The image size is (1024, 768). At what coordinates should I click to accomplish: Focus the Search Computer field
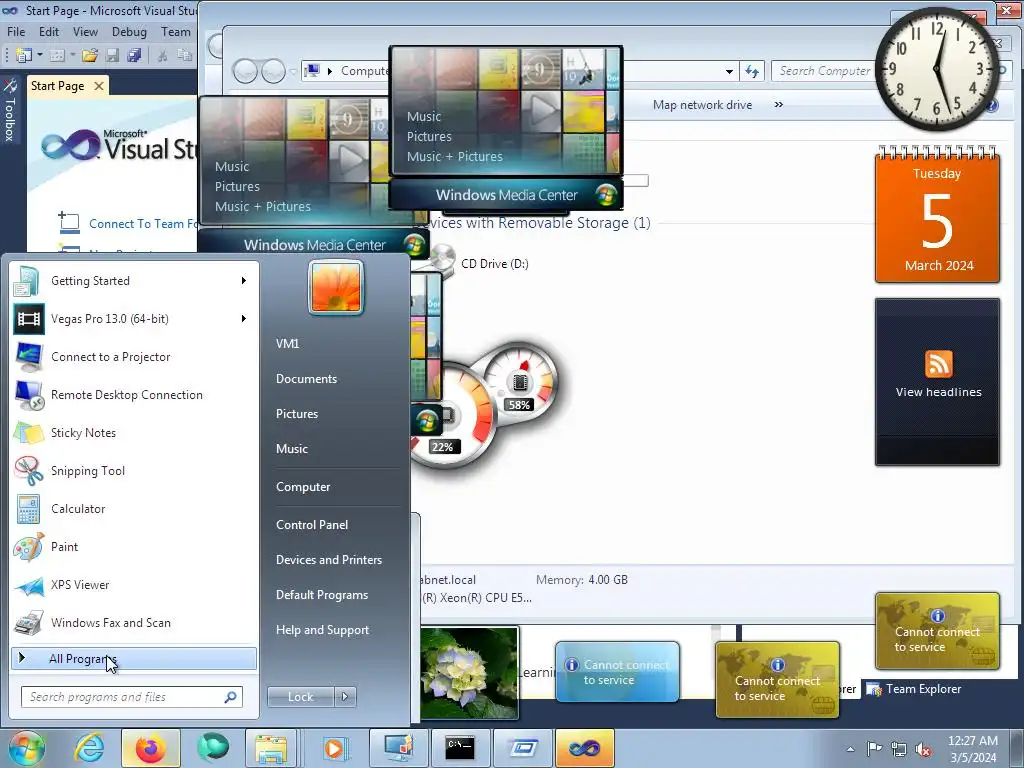pos(824,71)
